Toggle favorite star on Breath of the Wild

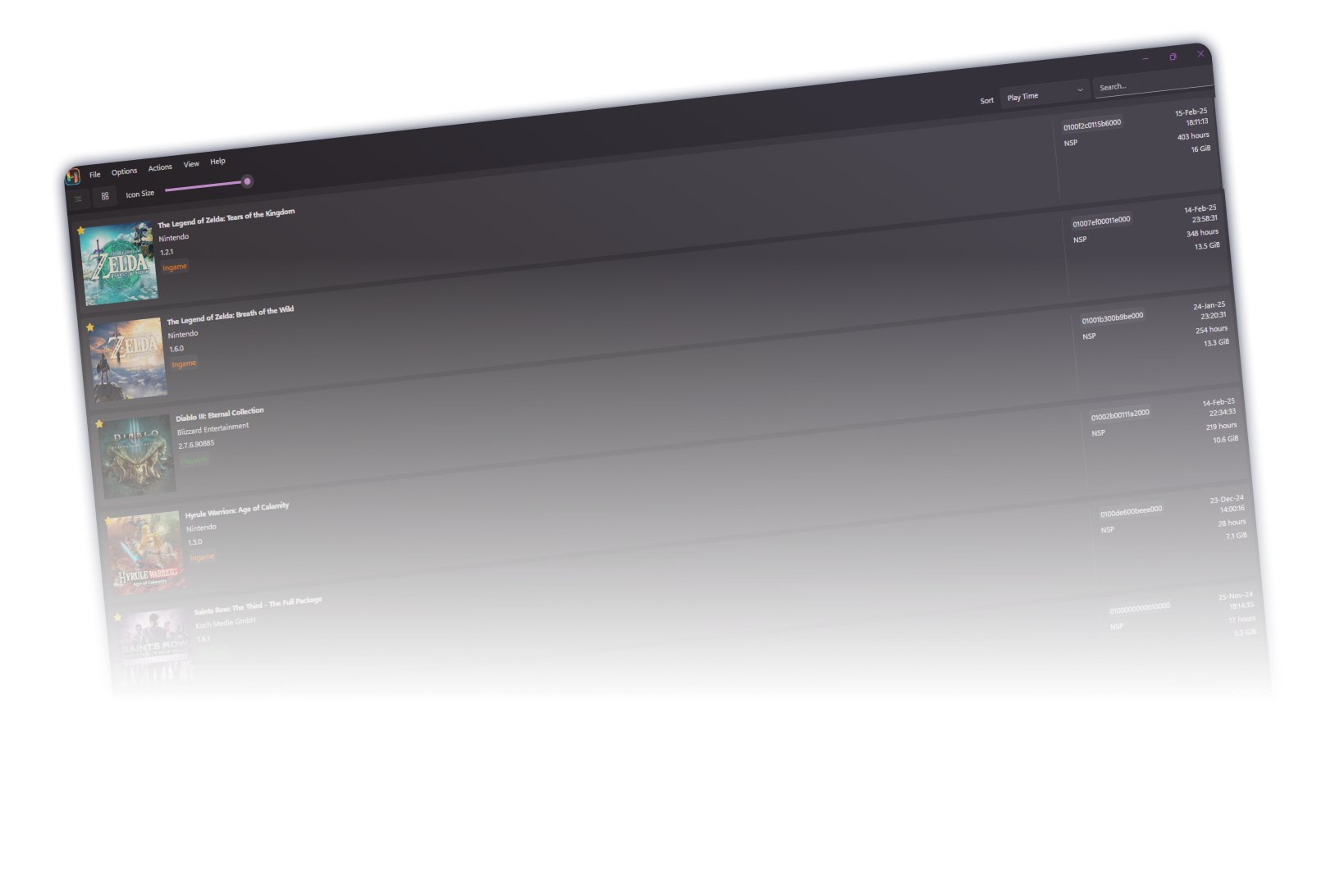point(90,327)
